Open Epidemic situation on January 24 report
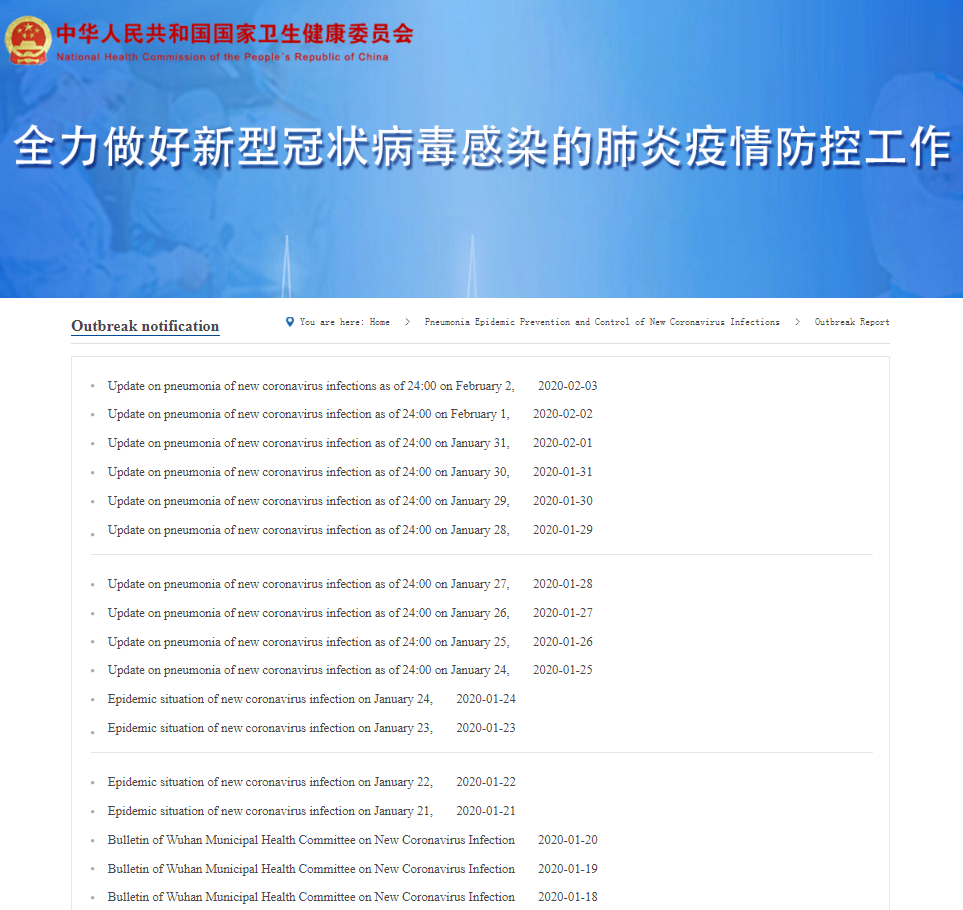 pyautogui.click(x=270, y=699)
